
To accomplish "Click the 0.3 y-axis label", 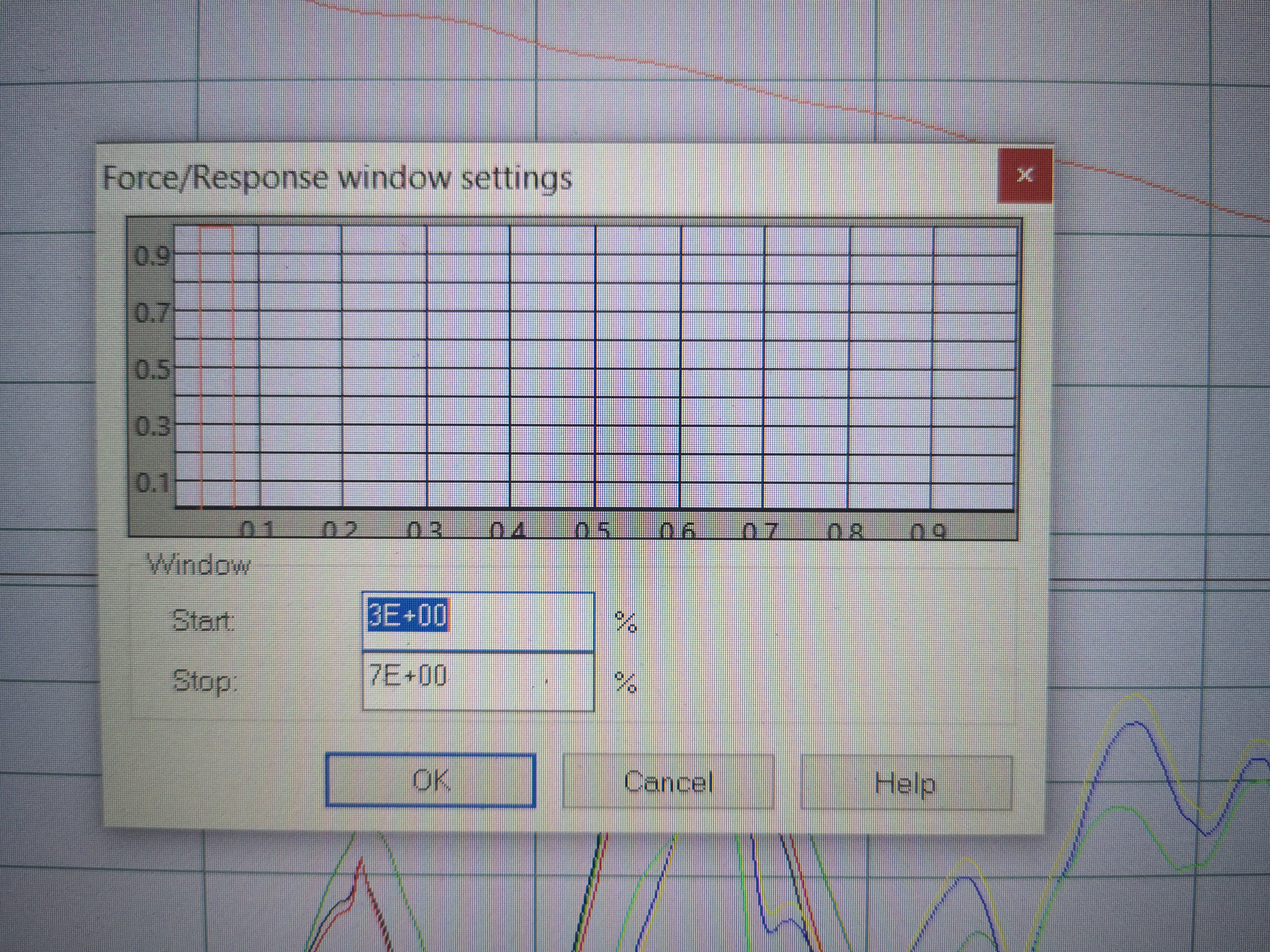I will pyautogui.click(x=153, y=426).
